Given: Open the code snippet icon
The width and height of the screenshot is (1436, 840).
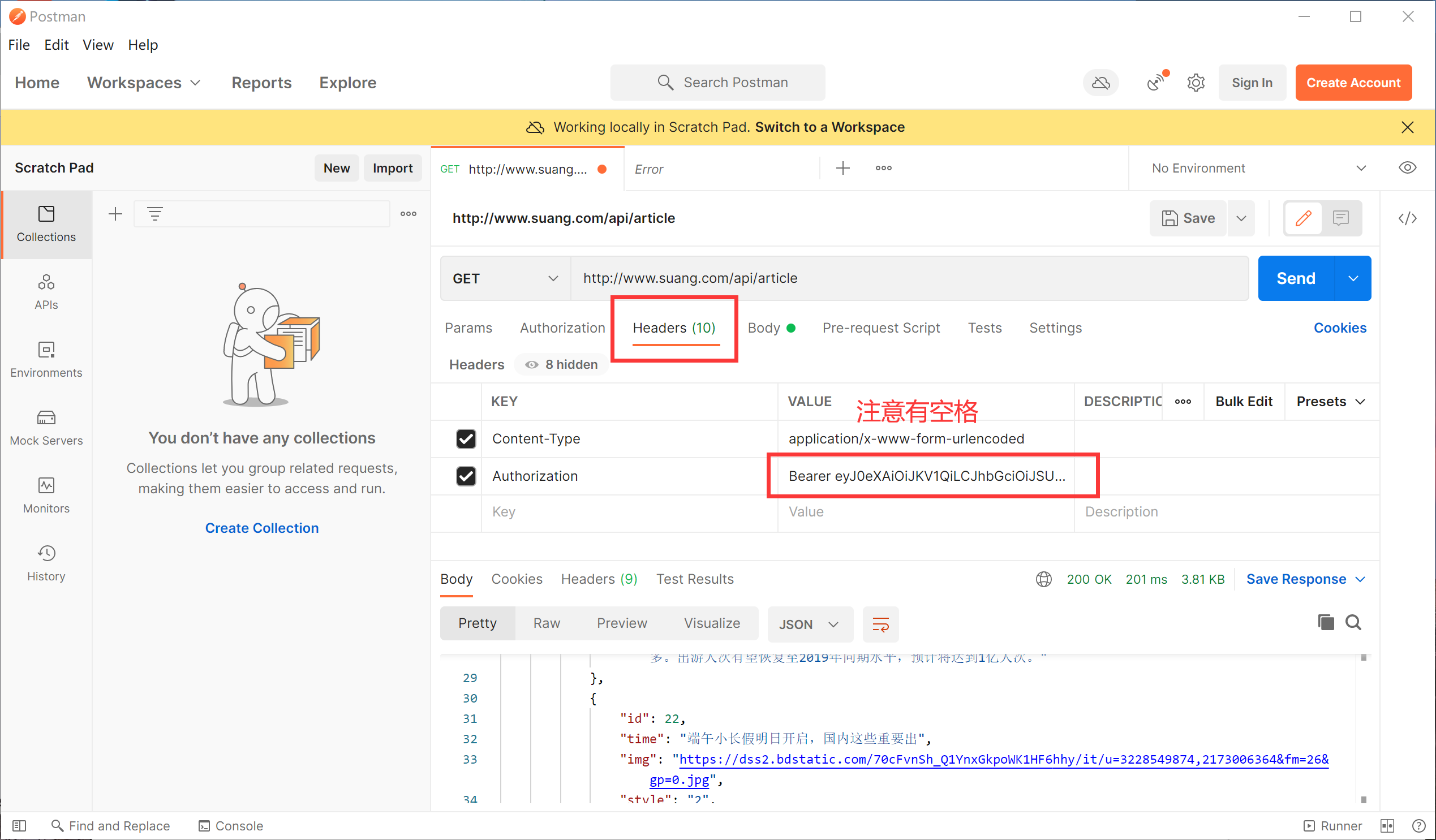Looking at the screenshot, I should 1407,218.
